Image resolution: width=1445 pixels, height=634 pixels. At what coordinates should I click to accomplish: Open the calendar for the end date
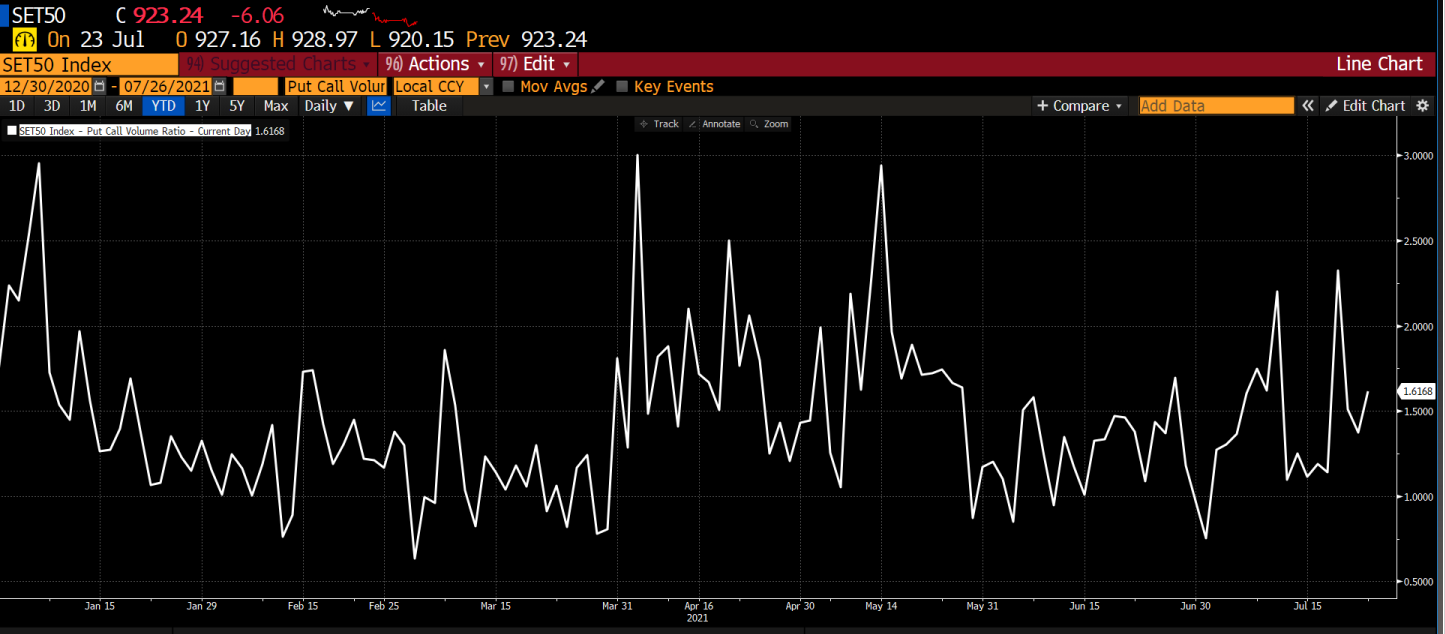click(218, 86)
